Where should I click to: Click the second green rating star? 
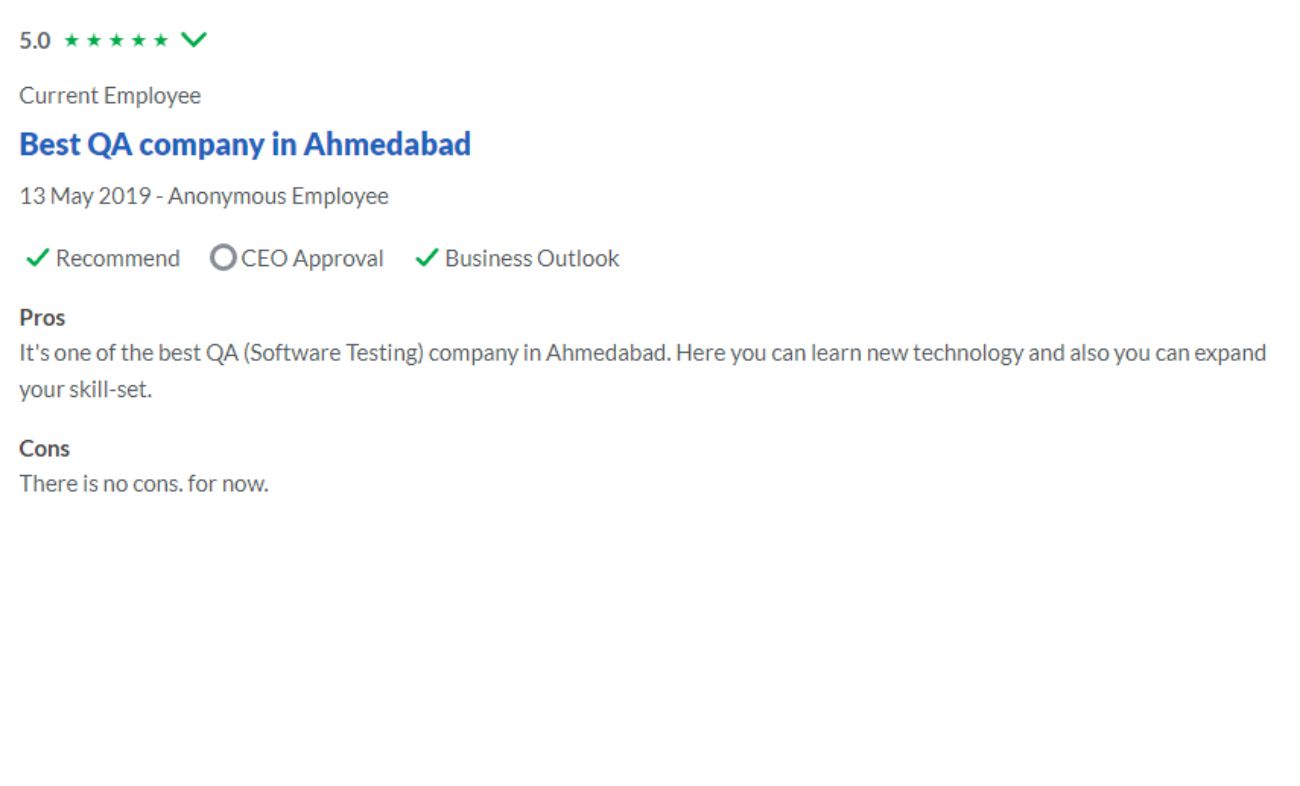click(x=94, y=40)
